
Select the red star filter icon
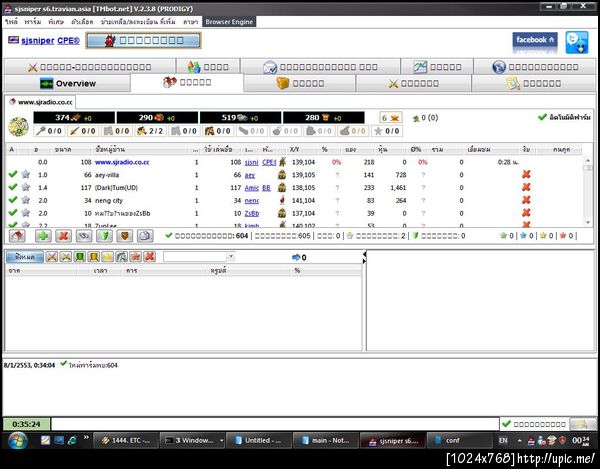(135, 257)
